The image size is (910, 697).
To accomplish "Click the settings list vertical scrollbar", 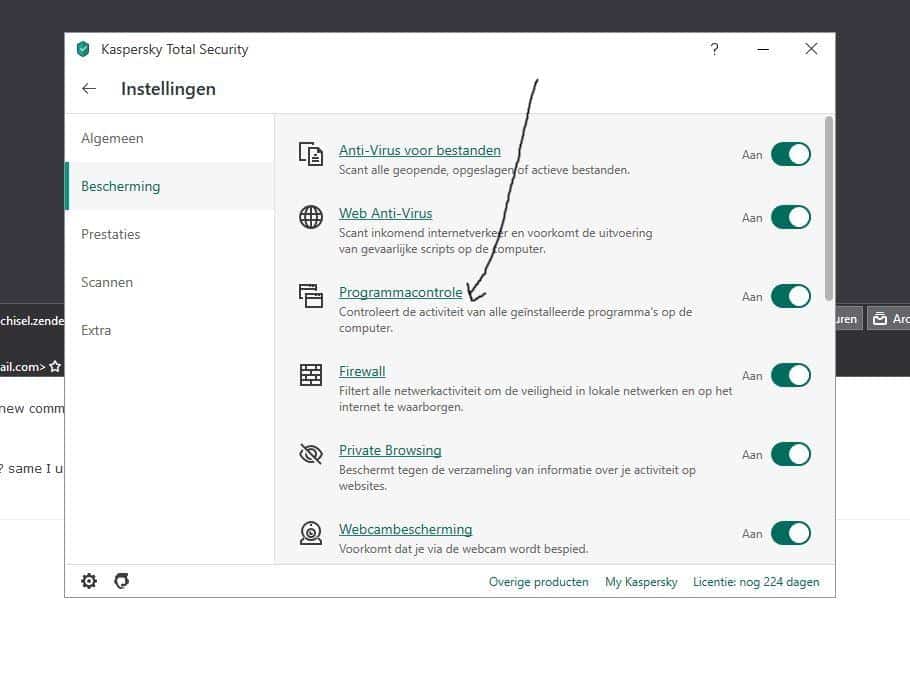I will tap(829, 209).
